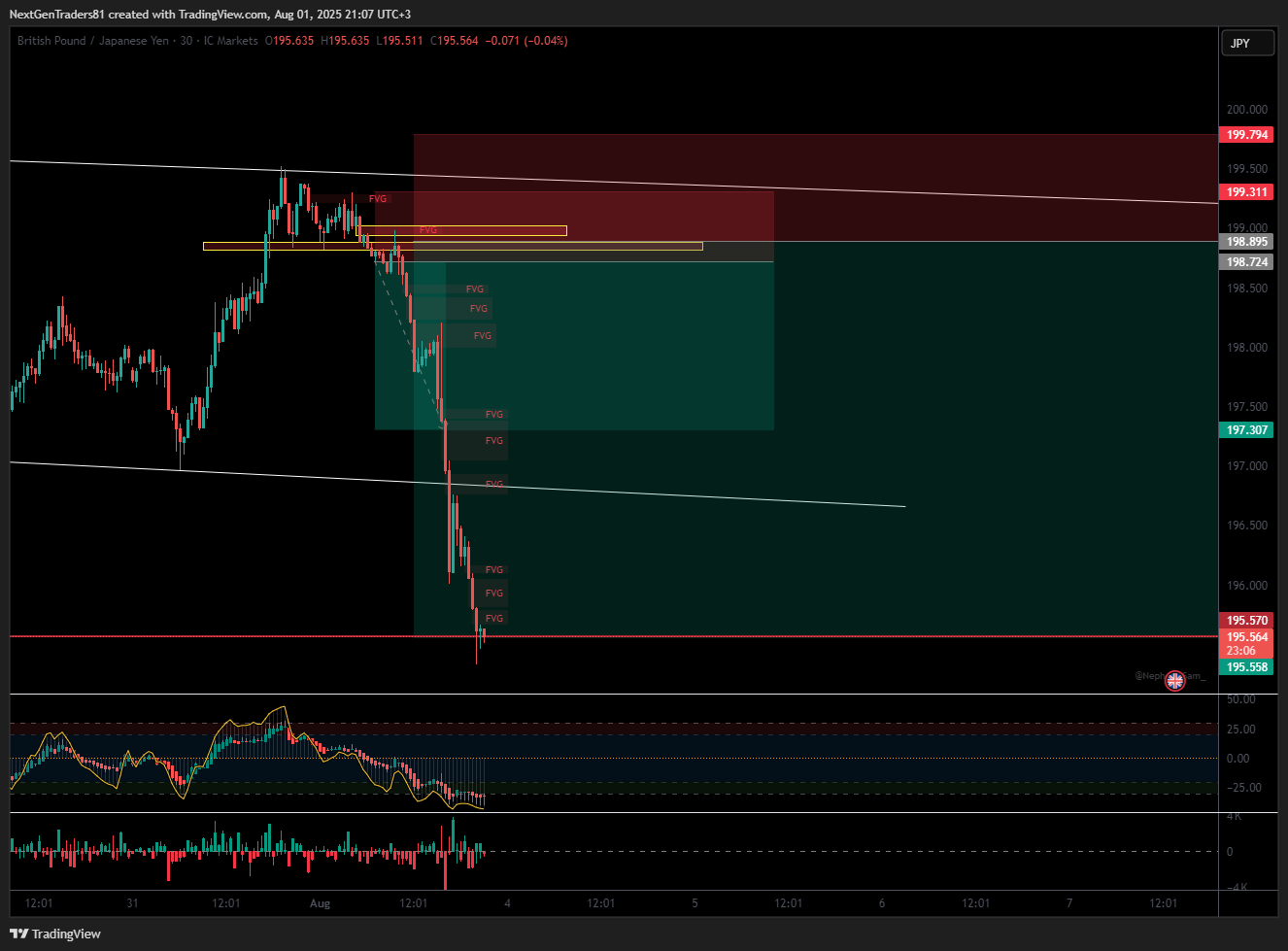Select the British Pound / Japanese Yen title
The image size is (1288, 951).
(x=93, y=41)
